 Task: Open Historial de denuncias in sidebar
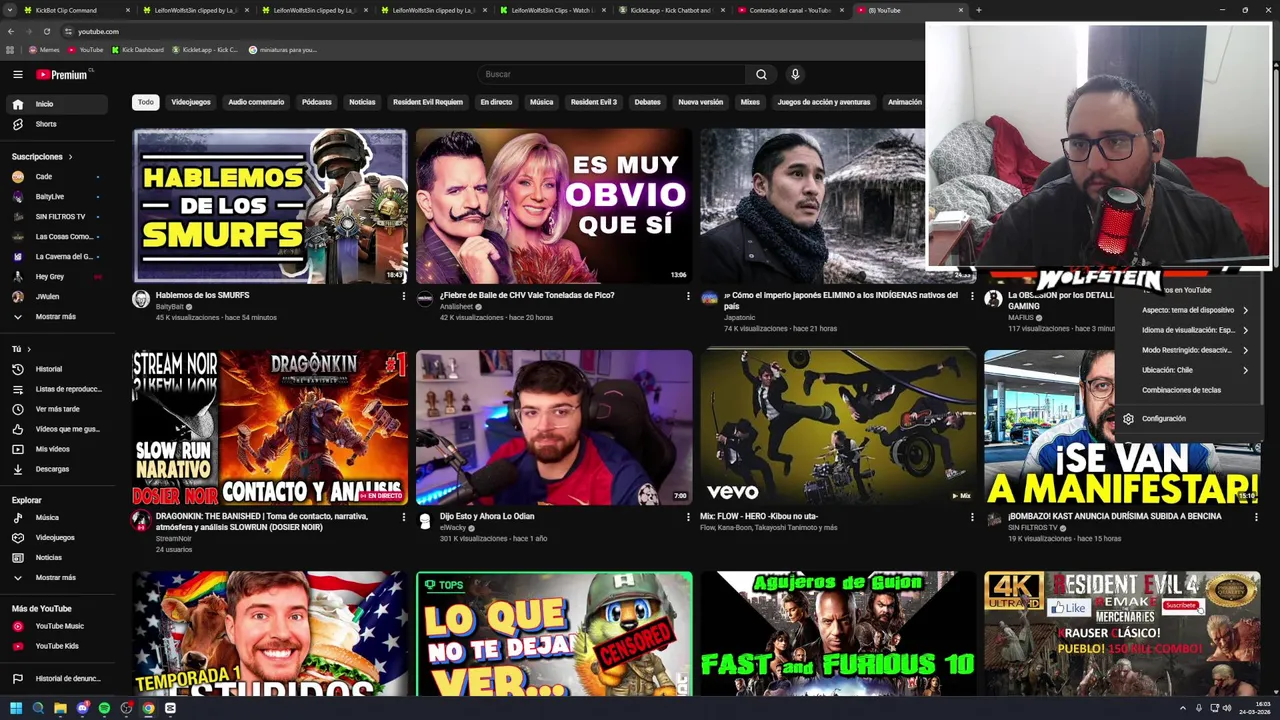58,679
